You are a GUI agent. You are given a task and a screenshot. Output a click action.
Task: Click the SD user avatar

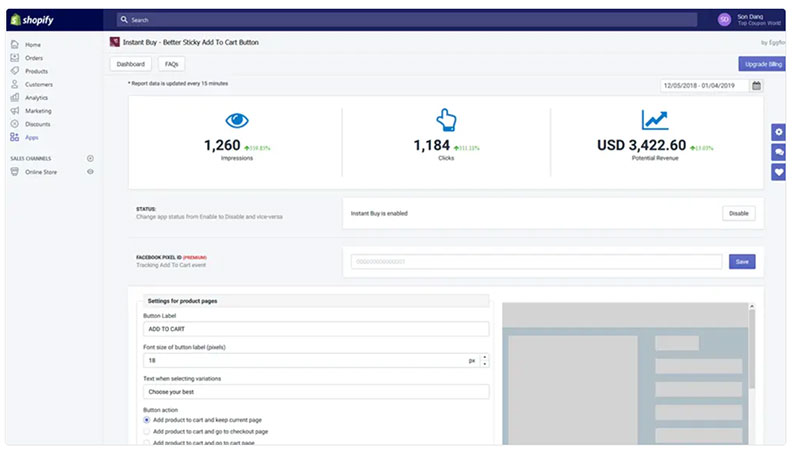pyautogui.click(x=724, y=19)
